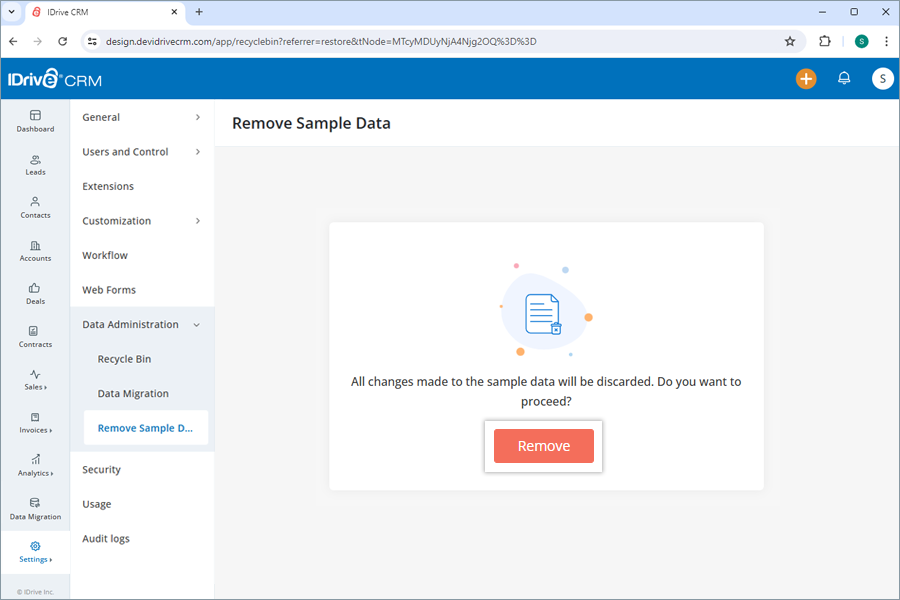Expand Users and Control settings
The width and height of the screenshot is (900, 600).
click(140, 151)
